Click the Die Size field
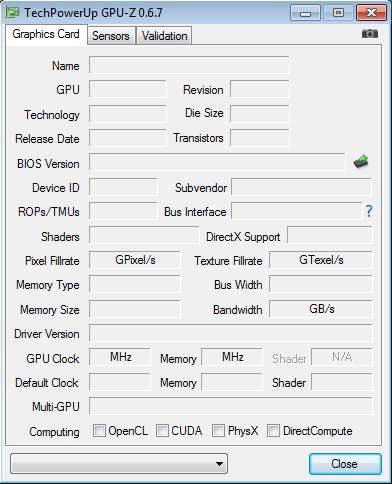This screenshot has height=484, width=392. point(260,113)
